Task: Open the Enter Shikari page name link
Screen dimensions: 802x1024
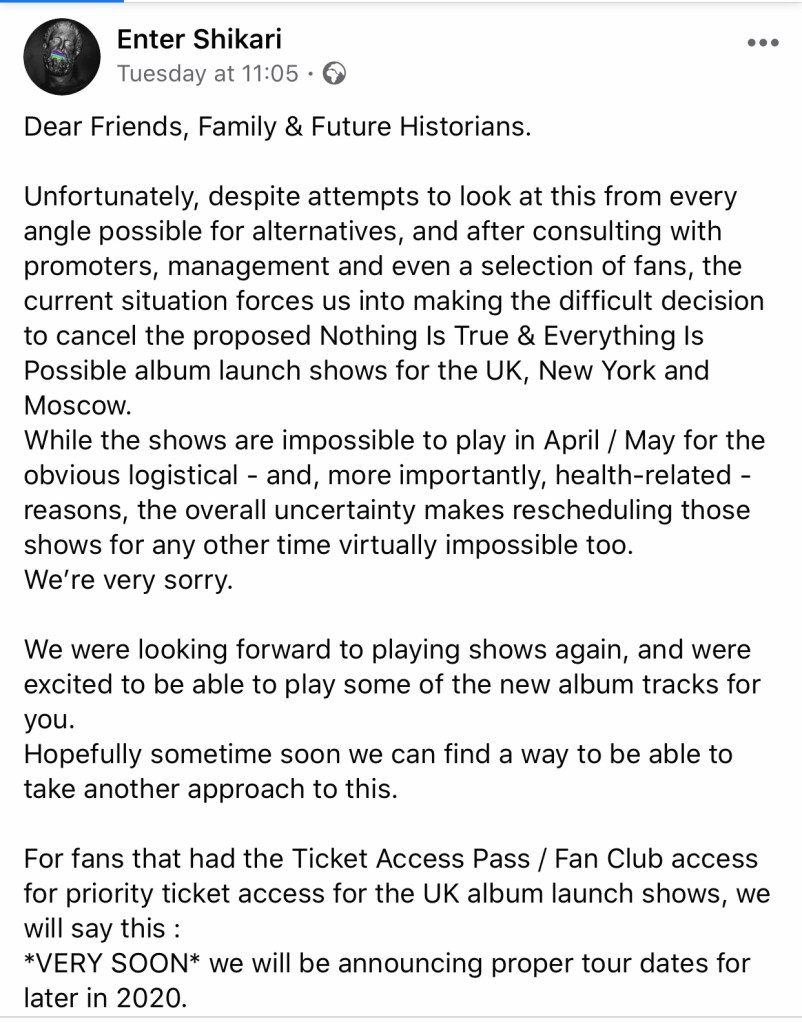Action: tap(199, 39)
